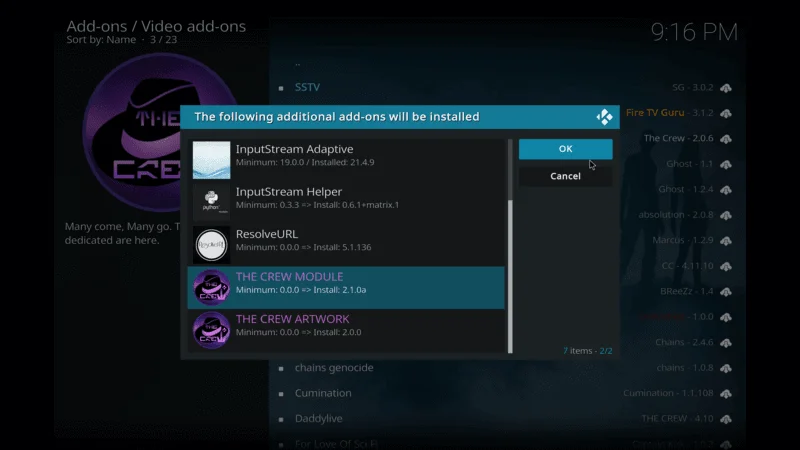Click the 9:16 PM clock

point(694,32)
